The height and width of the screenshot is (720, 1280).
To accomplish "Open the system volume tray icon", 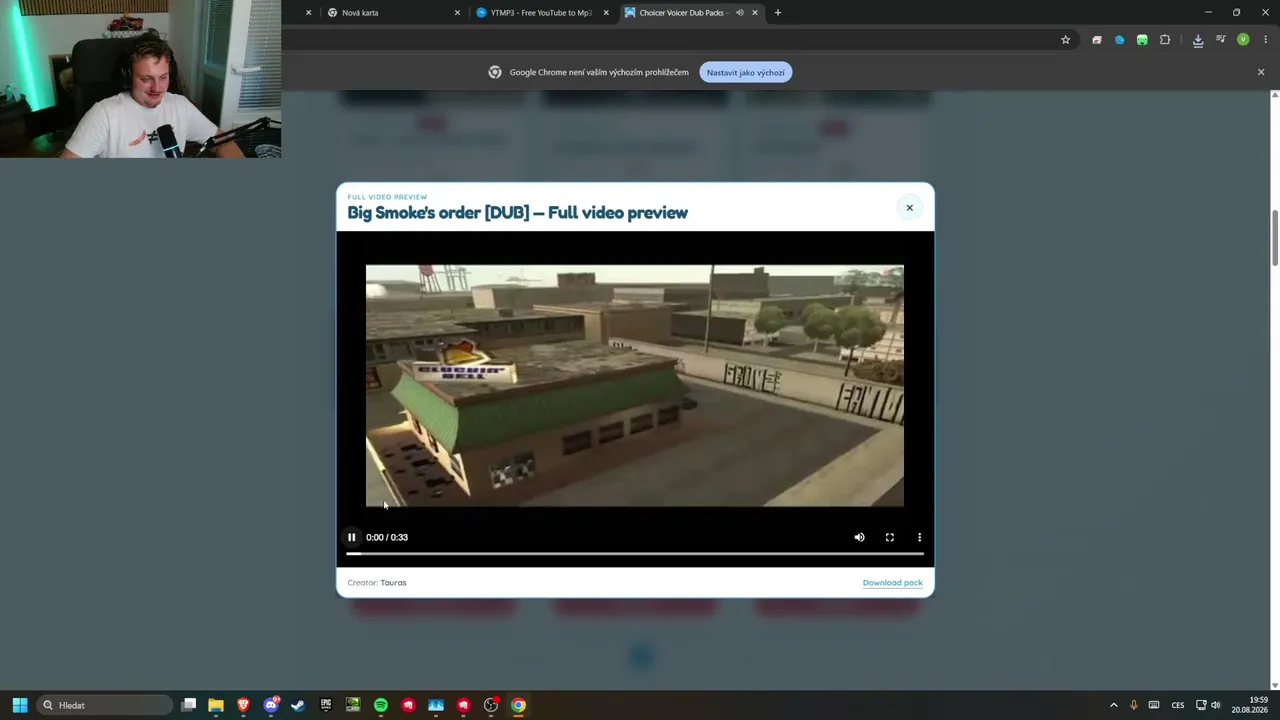I will 1216,705.
